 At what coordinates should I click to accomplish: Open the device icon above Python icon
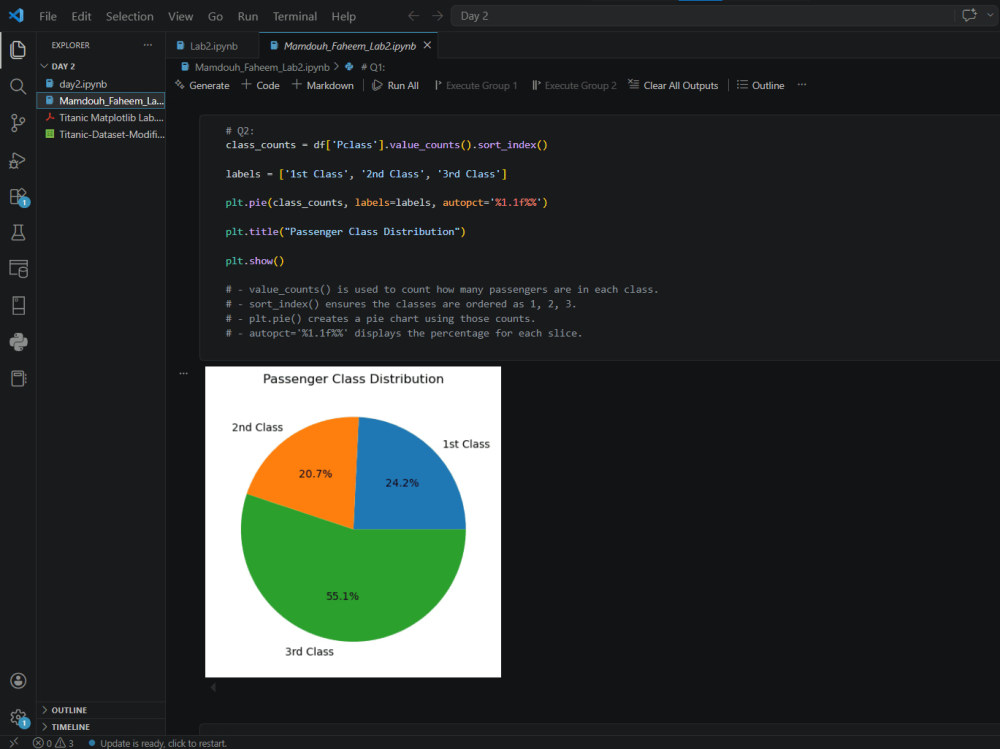click(x=18, y=305)
